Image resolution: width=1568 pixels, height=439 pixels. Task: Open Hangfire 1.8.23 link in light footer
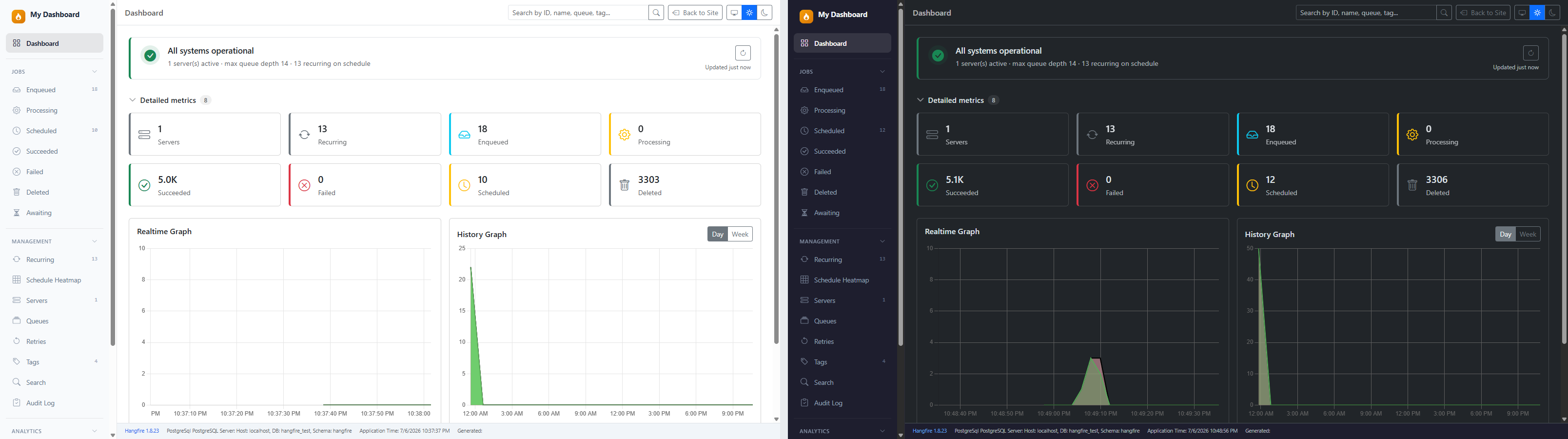[142, 431]
